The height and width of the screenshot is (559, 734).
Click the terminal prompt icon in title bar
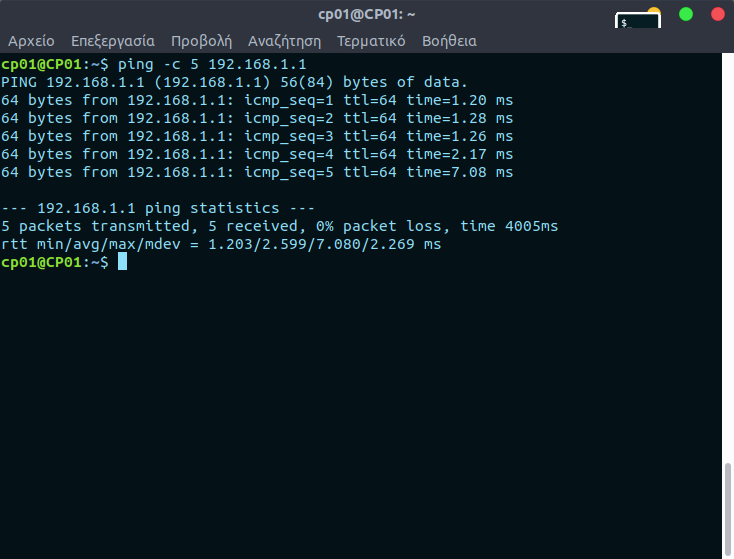tap(636, 21)
